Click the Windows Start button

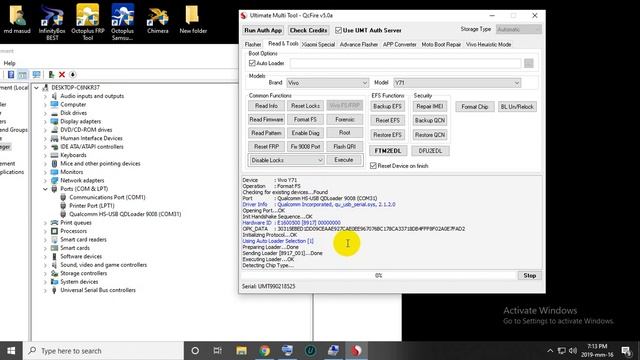pos(11,351)
